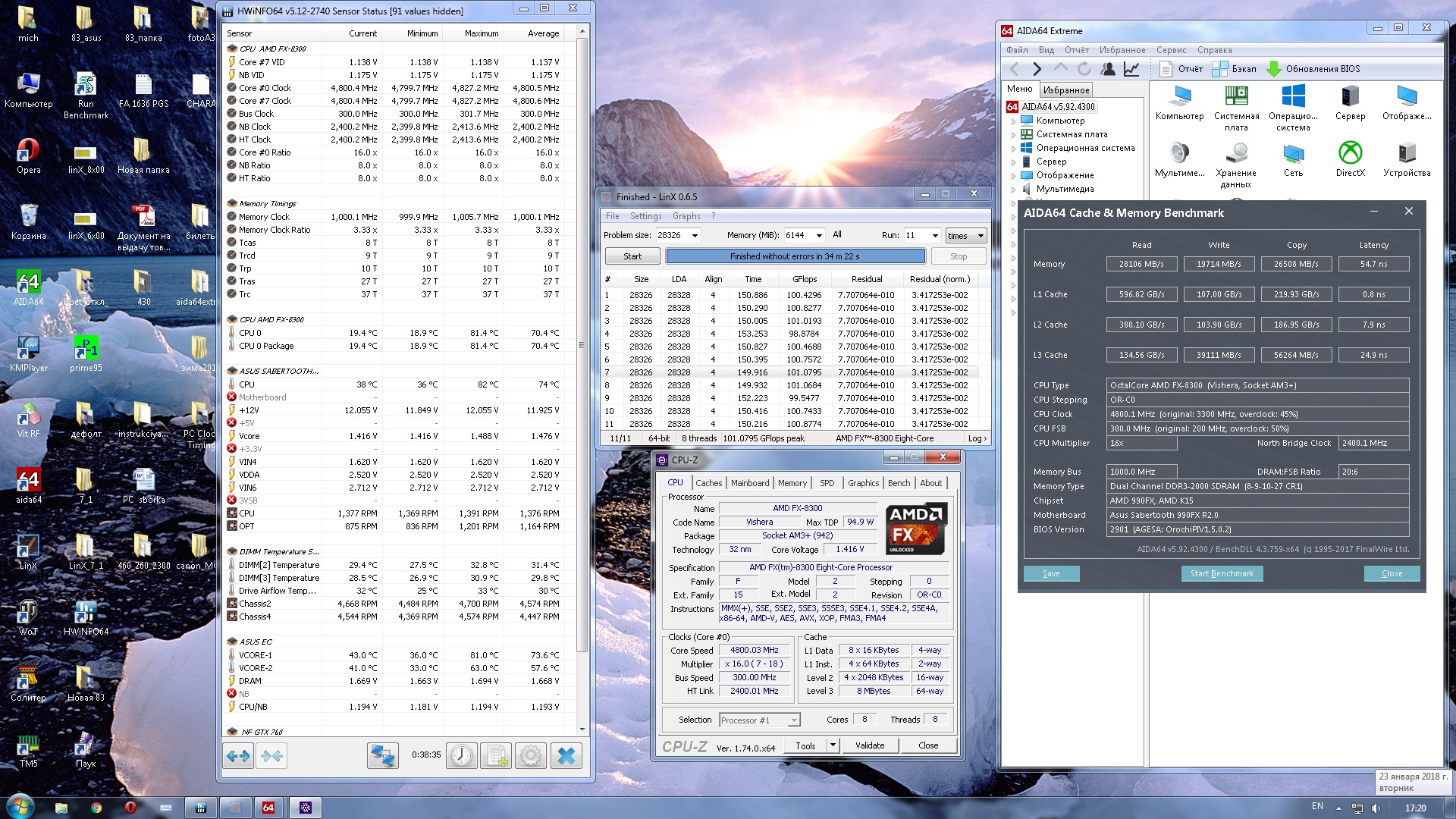This screenshot has width=1456, height=819.
Task: Open Windows Start menu orb
Action: point(20,806)
